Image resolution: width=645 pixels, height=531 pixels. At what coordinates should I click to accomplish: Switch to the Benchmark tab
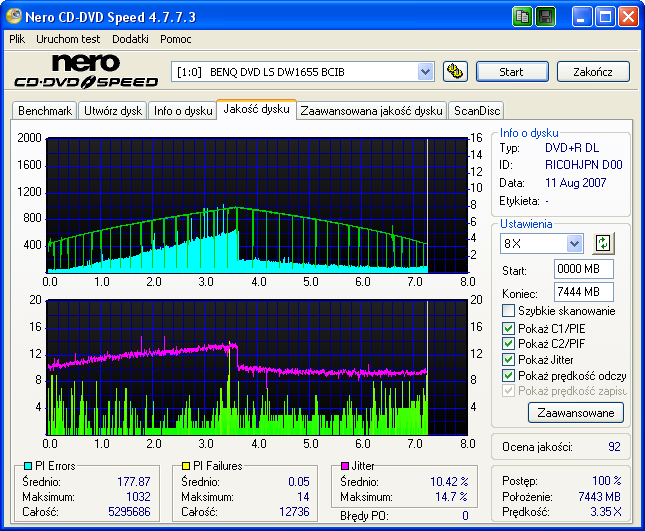pos(45,111)
